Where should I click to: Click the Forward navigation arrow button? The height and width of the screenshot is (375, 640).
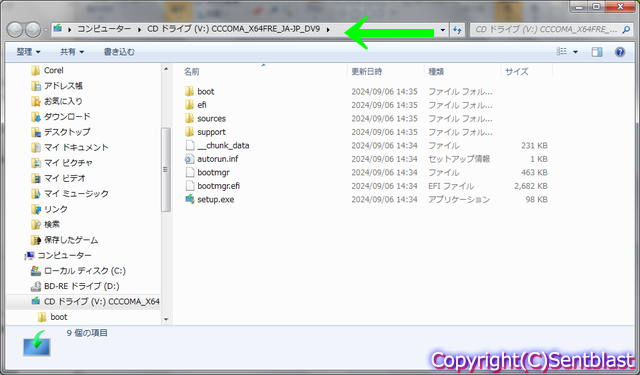33,29
